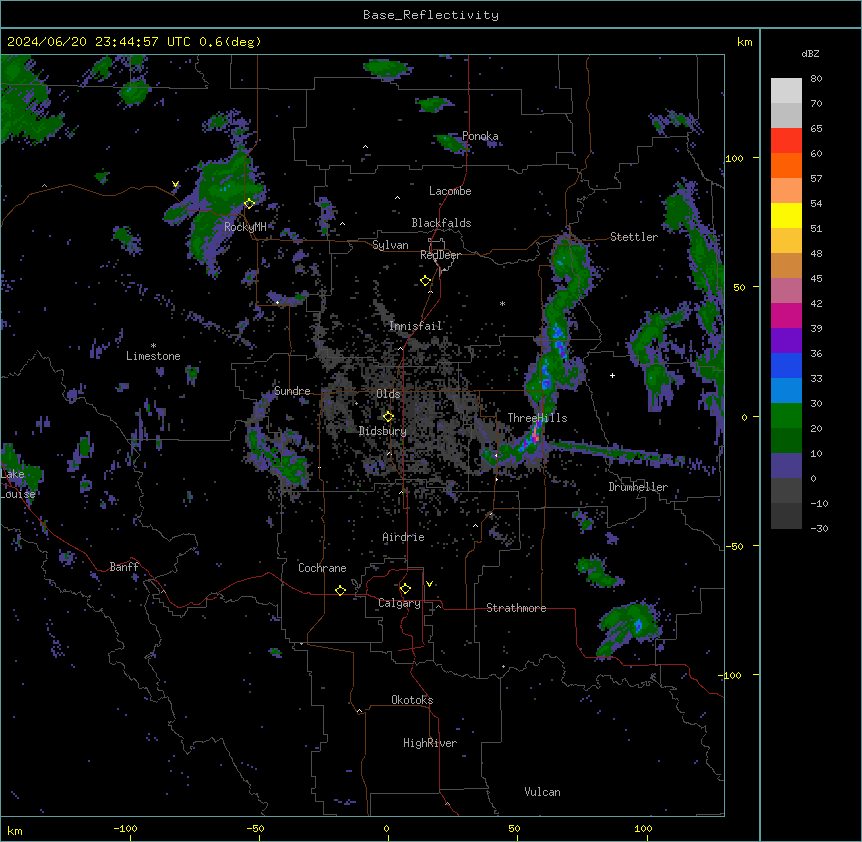Select the Olds label
The height and width of the screenshot is (842, 862).
pos(388,394)
